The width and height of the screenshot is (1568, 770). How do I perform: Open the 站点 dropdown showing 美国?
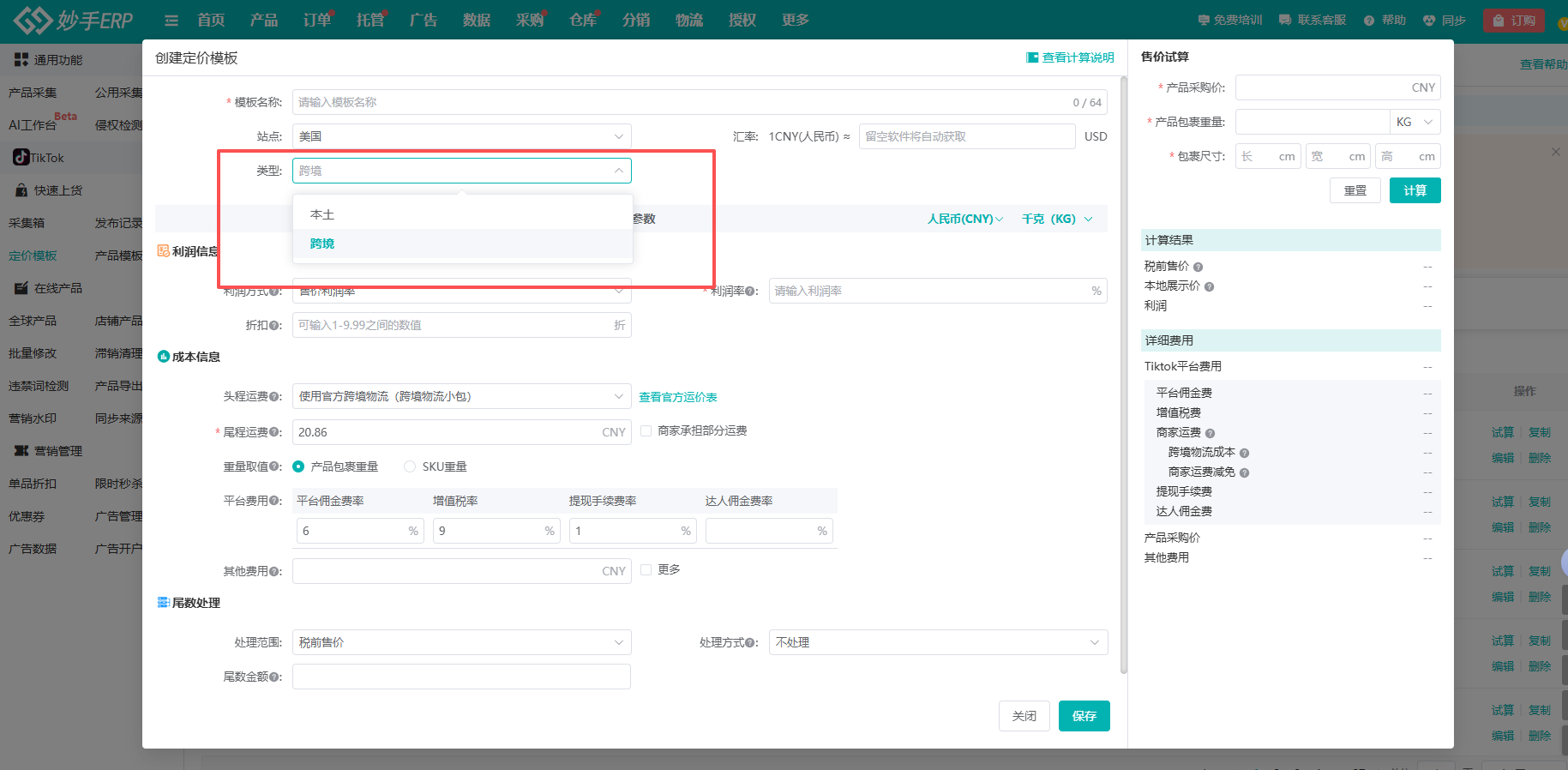461,136
